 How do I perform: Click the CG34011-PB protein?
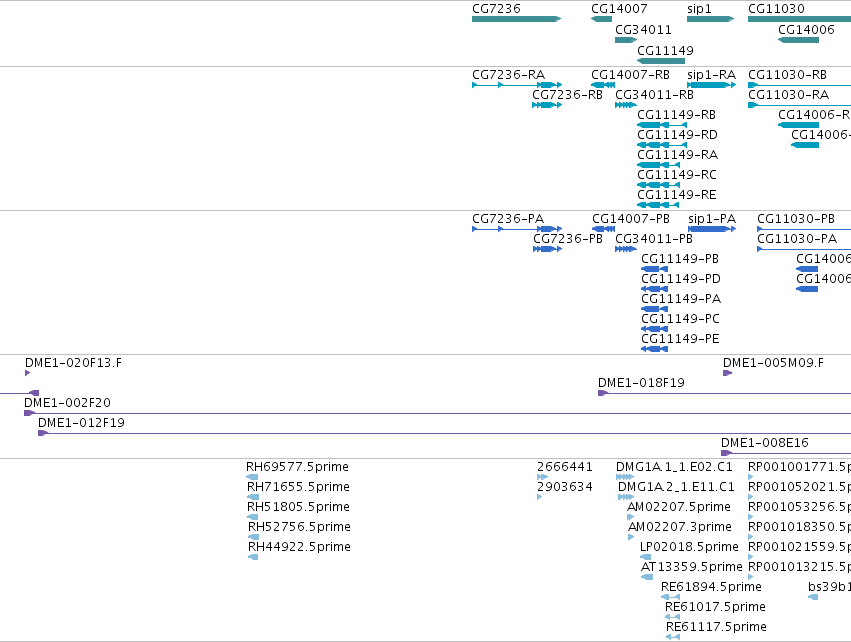click(626, 249)
